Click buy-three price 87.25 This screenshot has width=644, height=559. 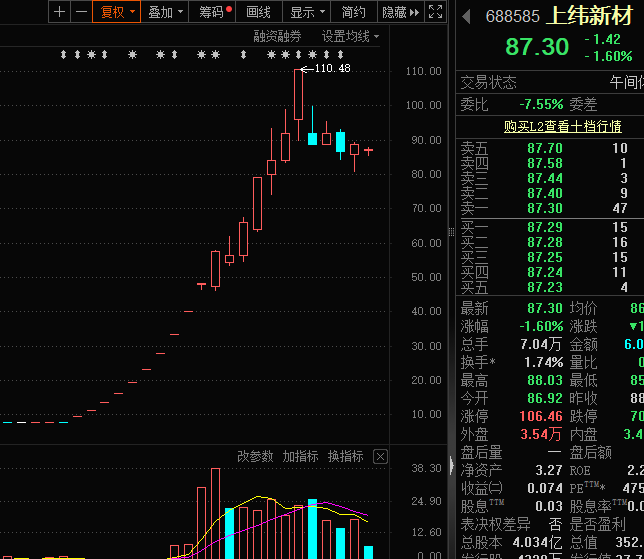545,257
